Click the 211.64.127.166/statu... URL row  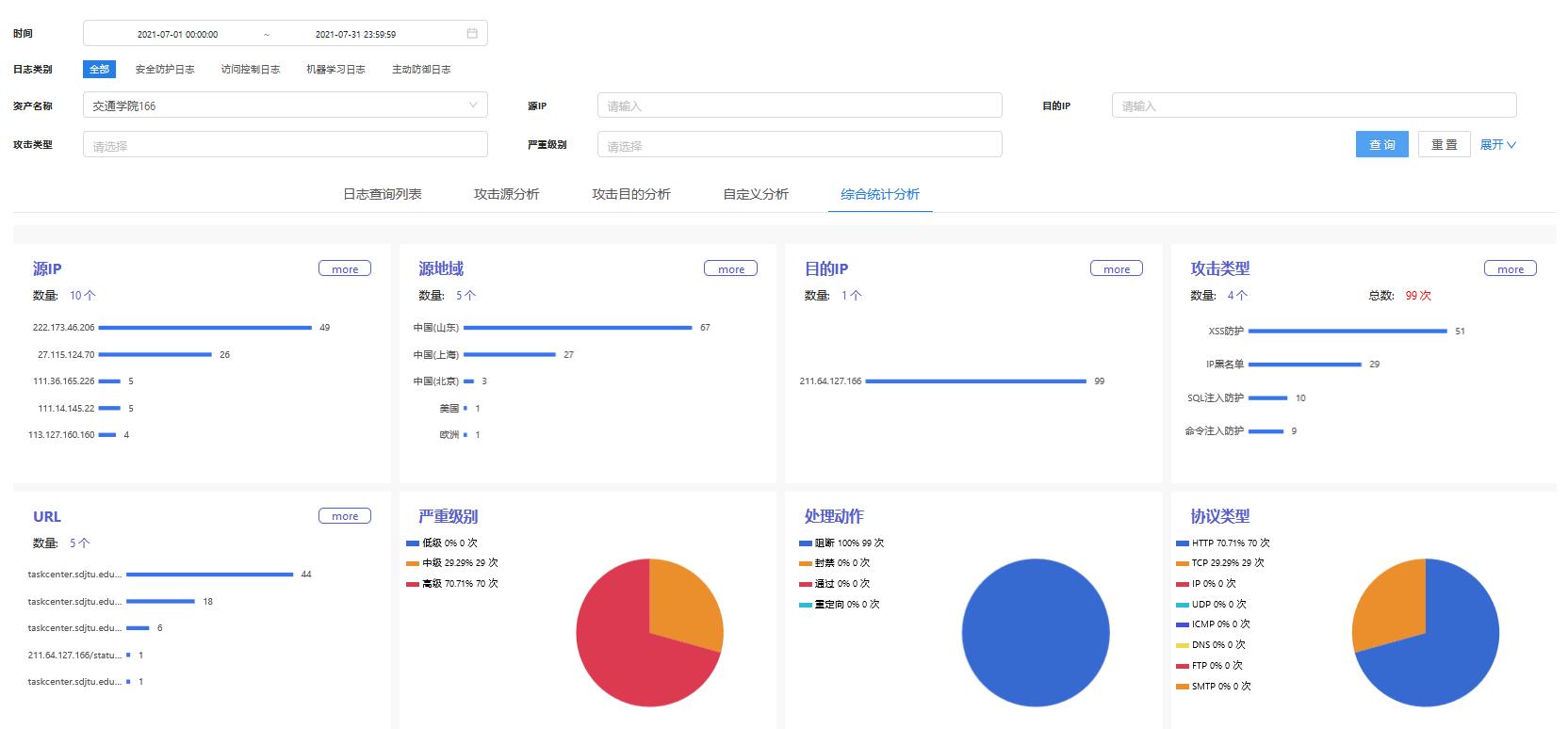click(86, 656)
